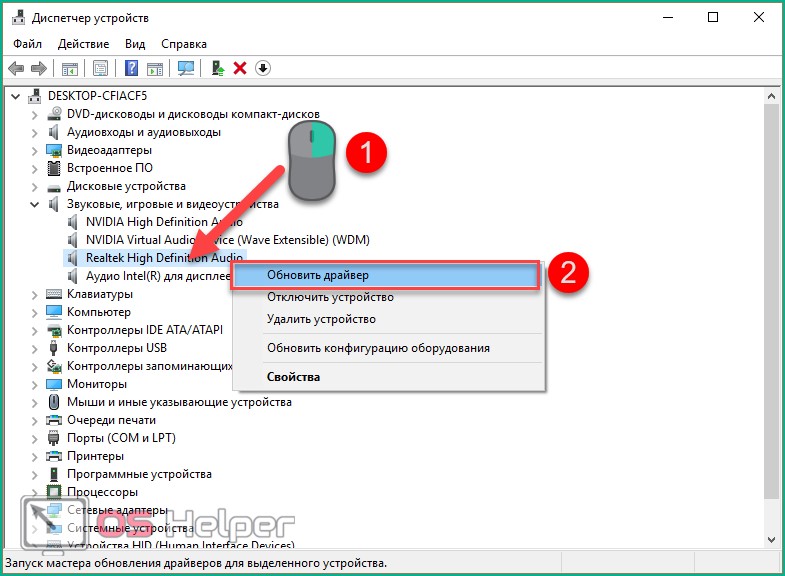Click the Процессоры CPU icon

coord(54,492)
